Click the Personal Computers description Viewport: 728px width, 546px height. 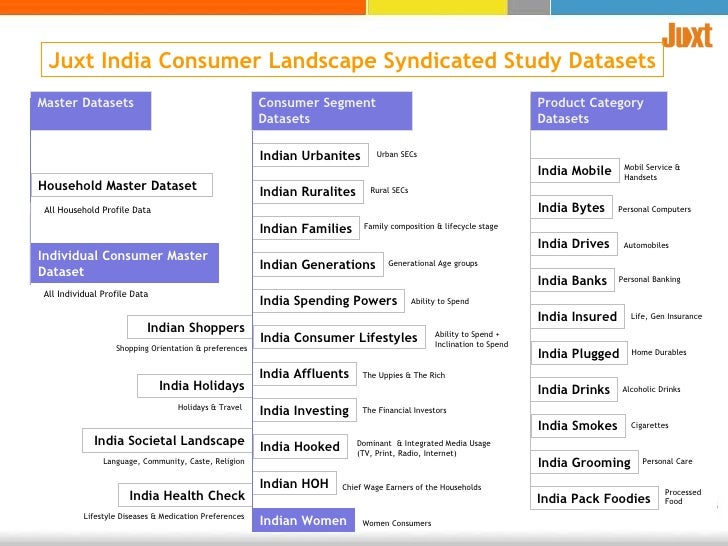pos(654,209)
